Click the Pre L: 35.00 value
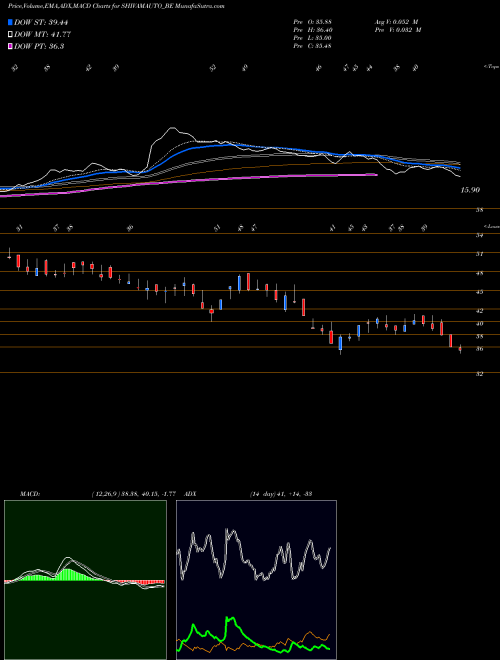Screen dimensions: 500x660 coord(312,38)
